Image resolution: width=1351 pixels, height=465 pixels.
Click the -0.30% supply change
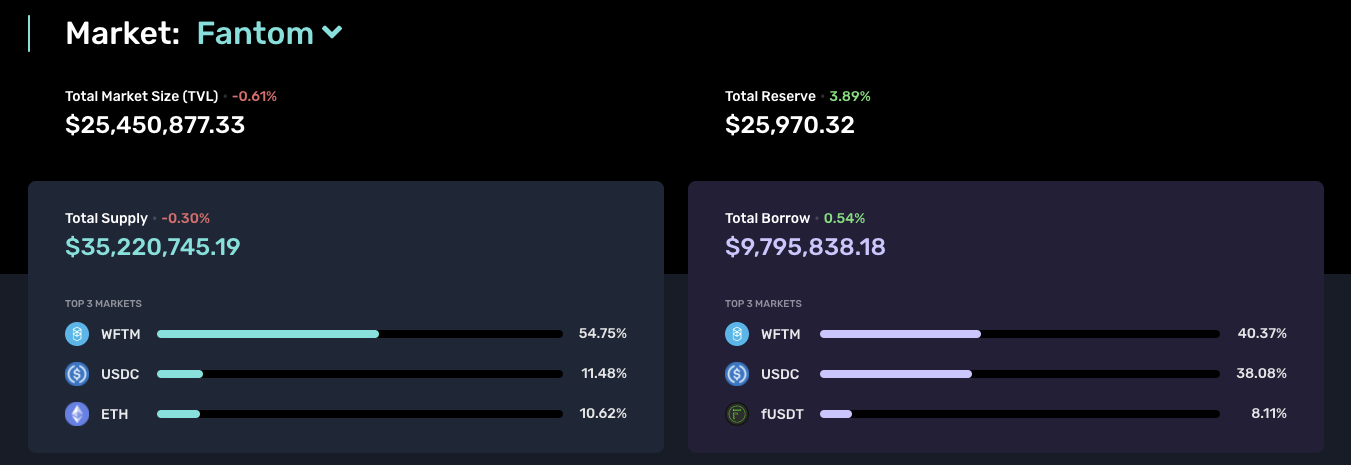coord(186,218)
